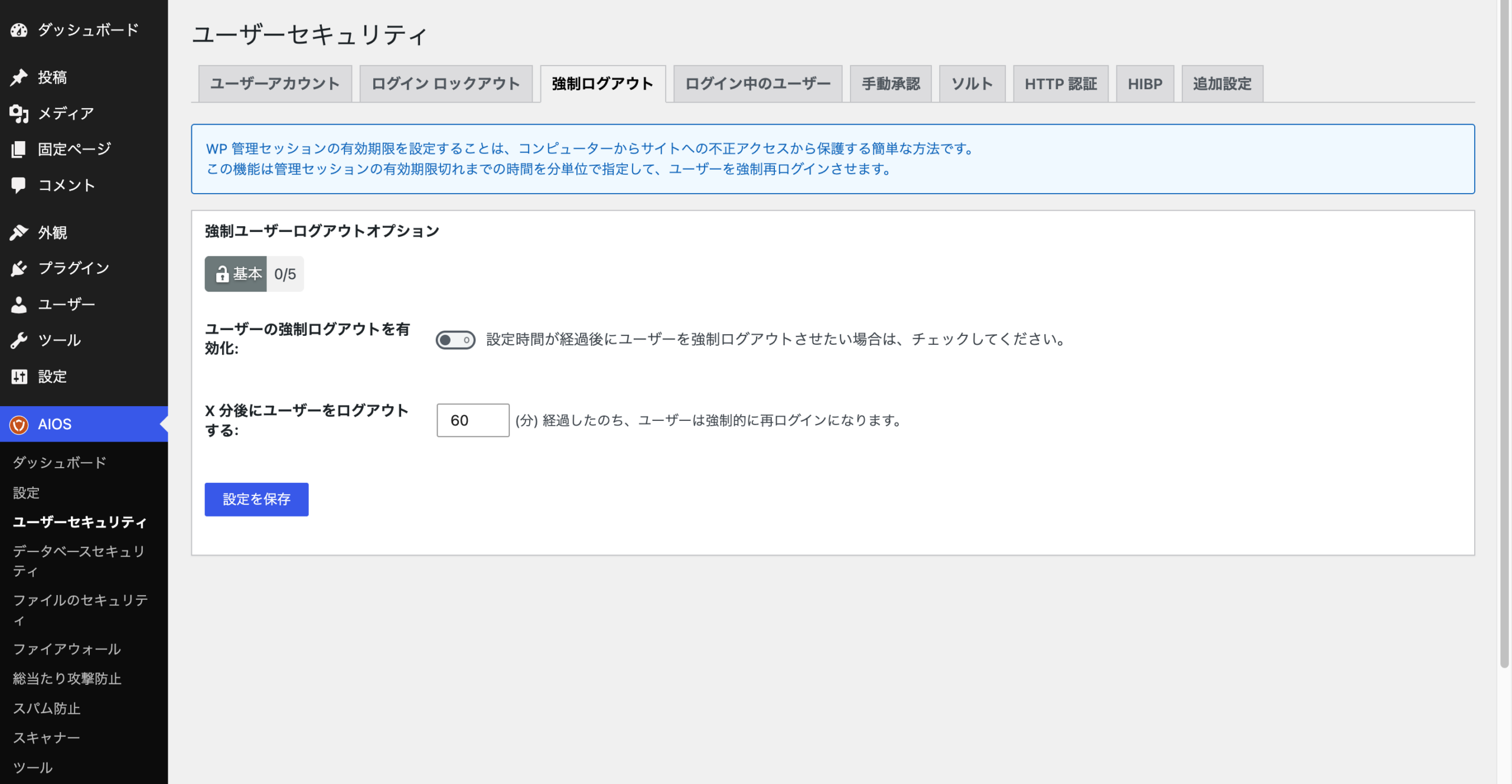This screenshot has width=1512, height=784.
Task: Switch to 手動承認 tab
Action: click(891, 84)
